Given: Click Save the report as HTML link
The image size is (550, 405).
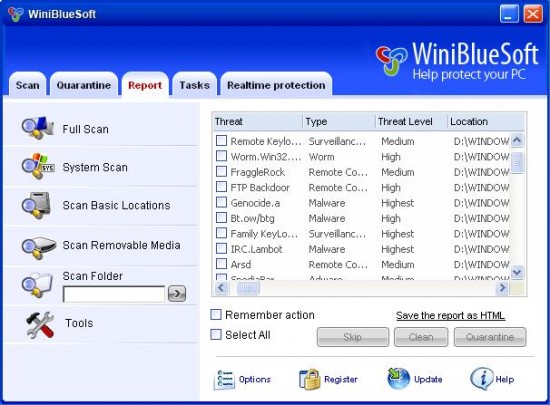Looking at the screenshot, I should tap(450, 316).
